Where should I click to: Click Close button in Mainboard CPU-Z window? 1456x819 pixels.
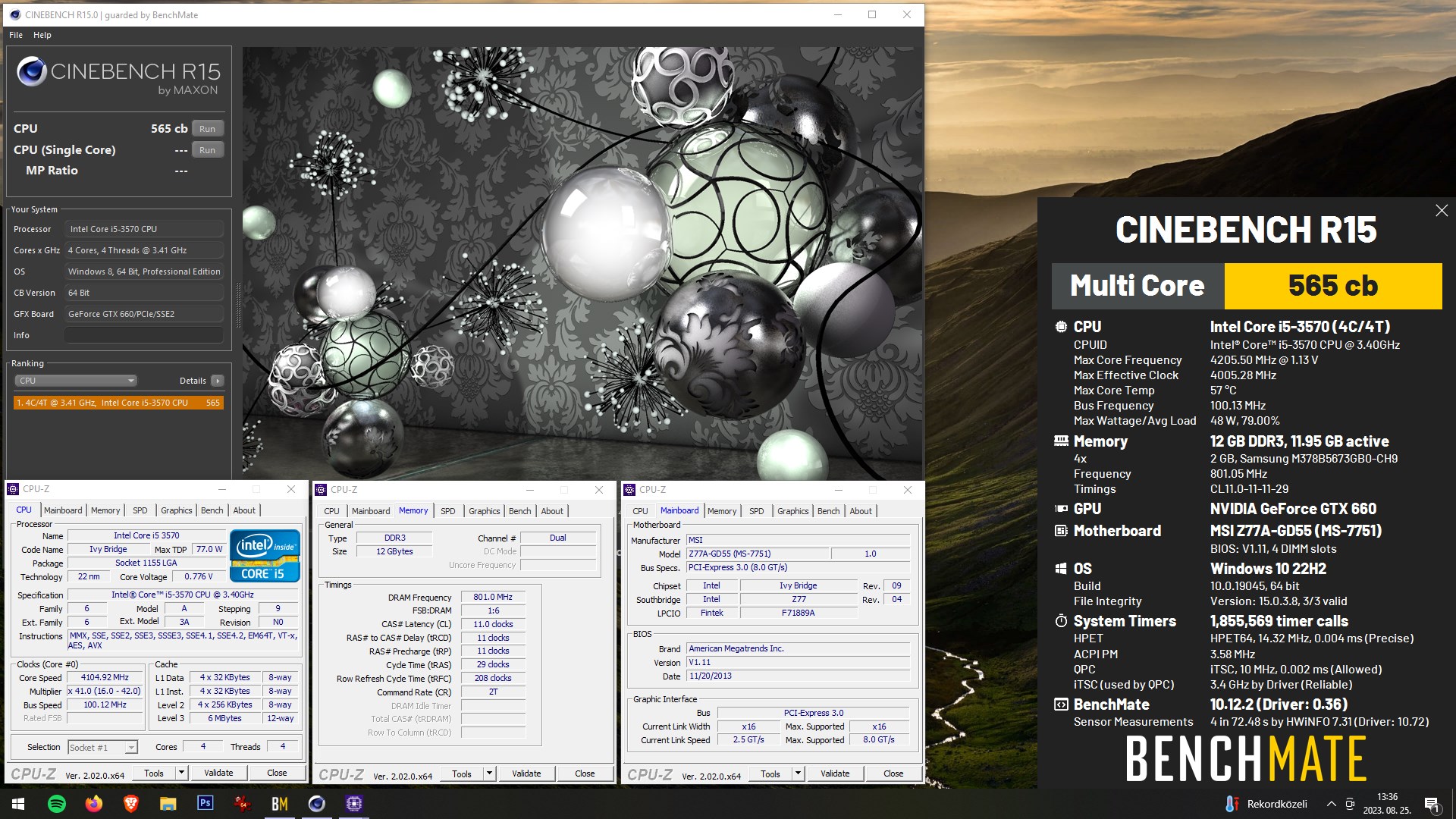893,773
